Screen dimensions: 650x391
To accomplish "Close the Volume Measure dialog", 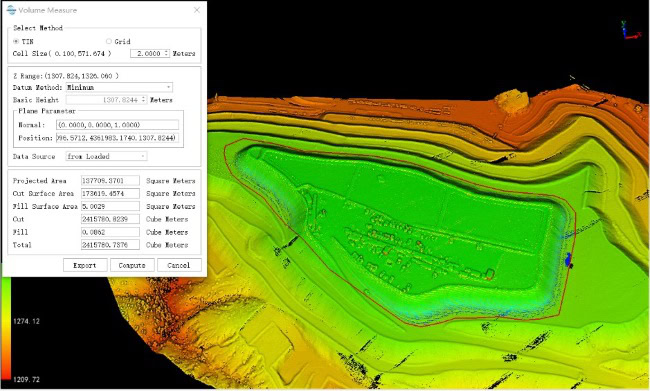I will [x=197, y=10].
